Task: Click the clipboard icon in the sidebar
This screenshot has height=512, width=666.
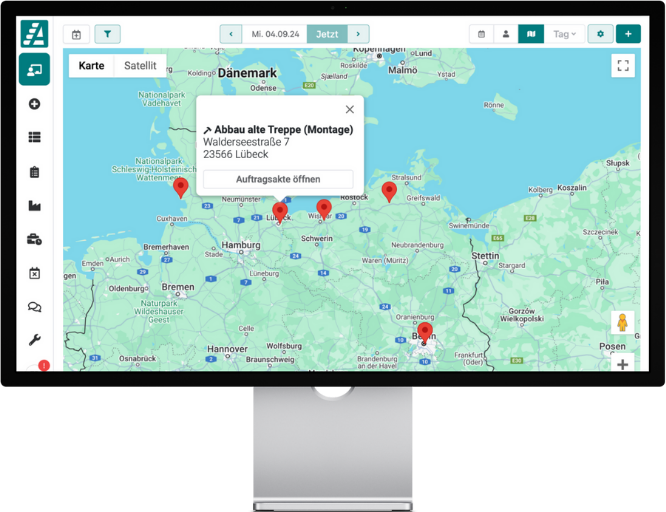Action: (34, 172)
